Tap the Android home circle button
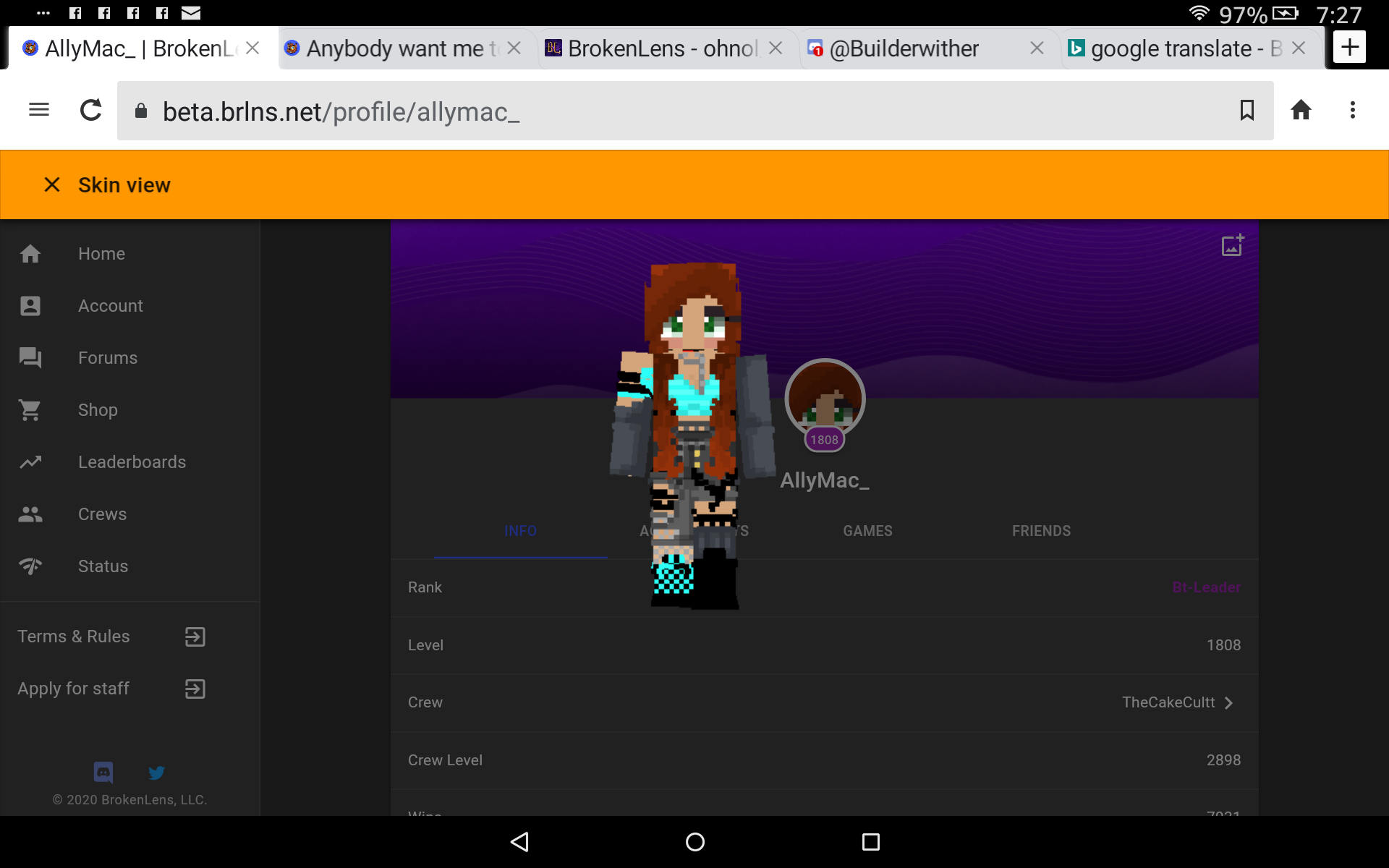 coord(695,842)
